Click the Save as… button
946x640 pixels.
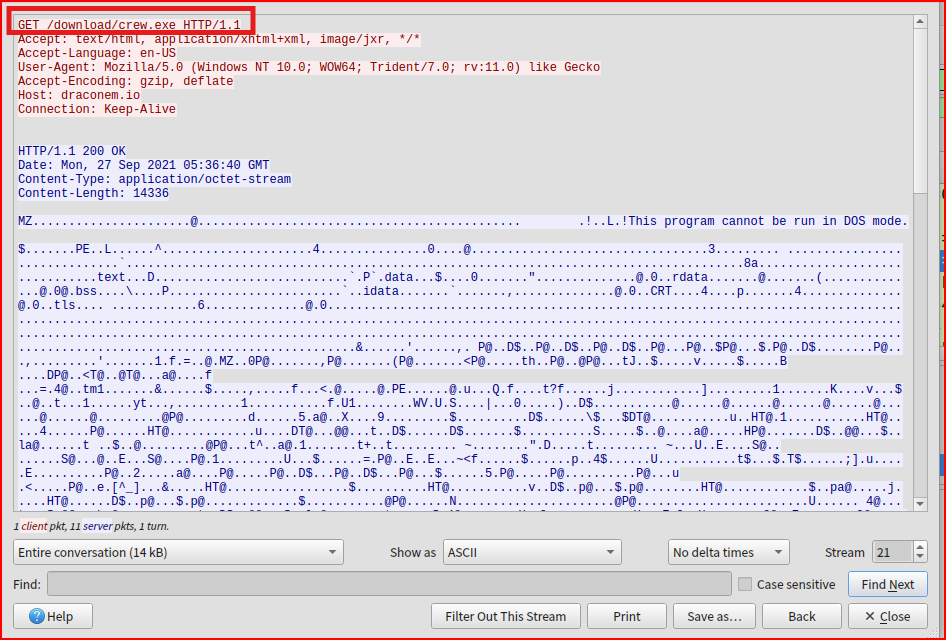714,616
